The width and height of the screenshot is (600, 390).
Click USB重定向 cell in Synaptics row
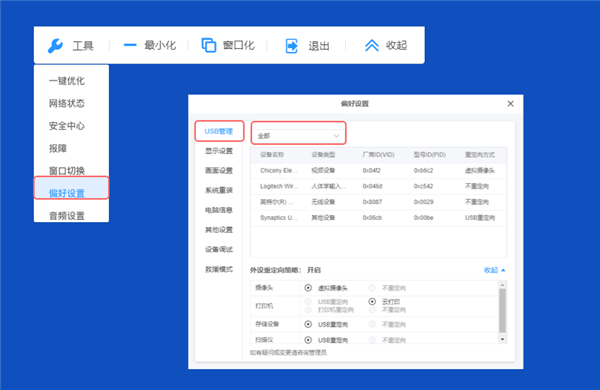point(480,218)
